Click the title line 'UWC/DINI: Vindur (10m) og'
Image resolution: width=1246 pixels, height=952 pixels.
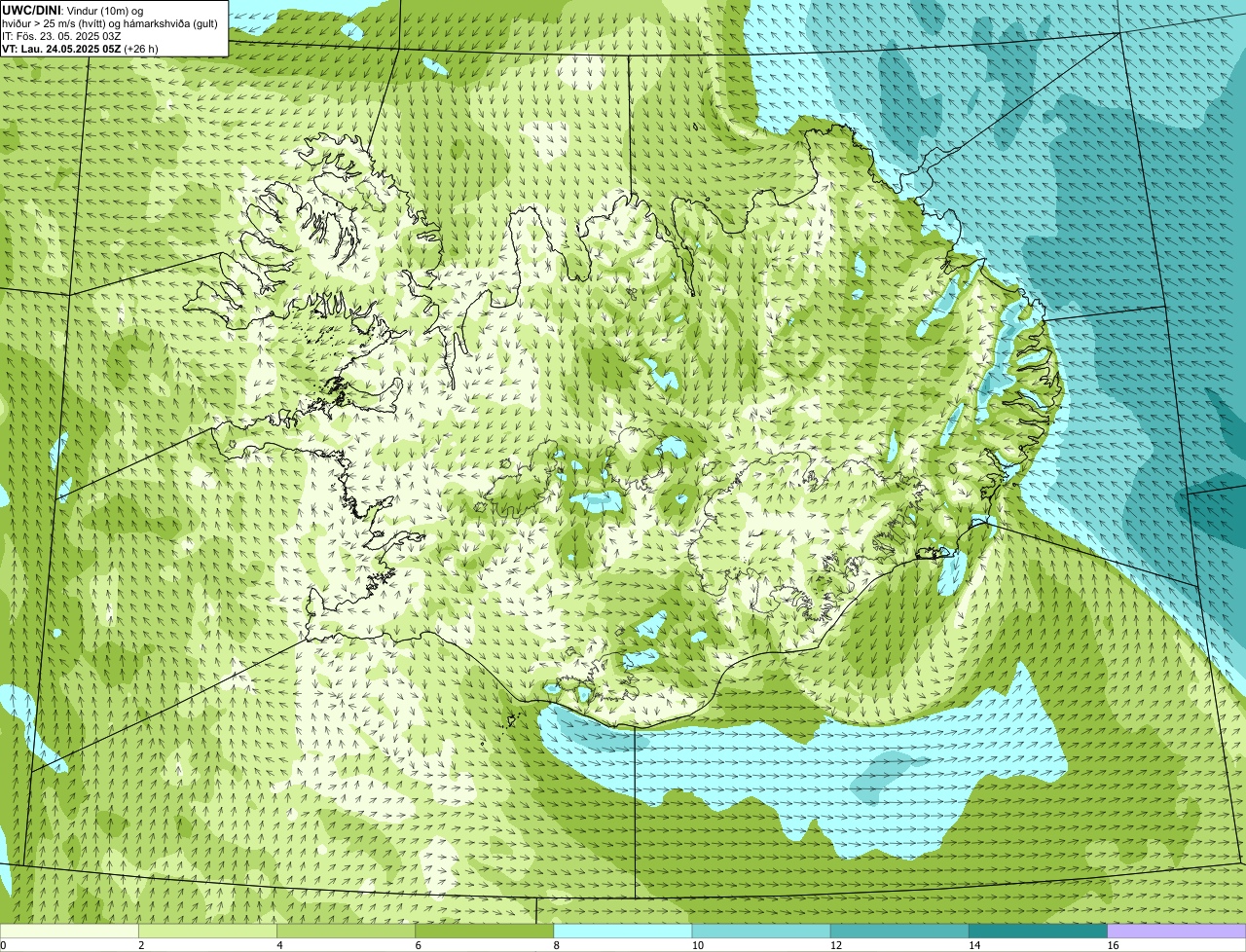72,11
